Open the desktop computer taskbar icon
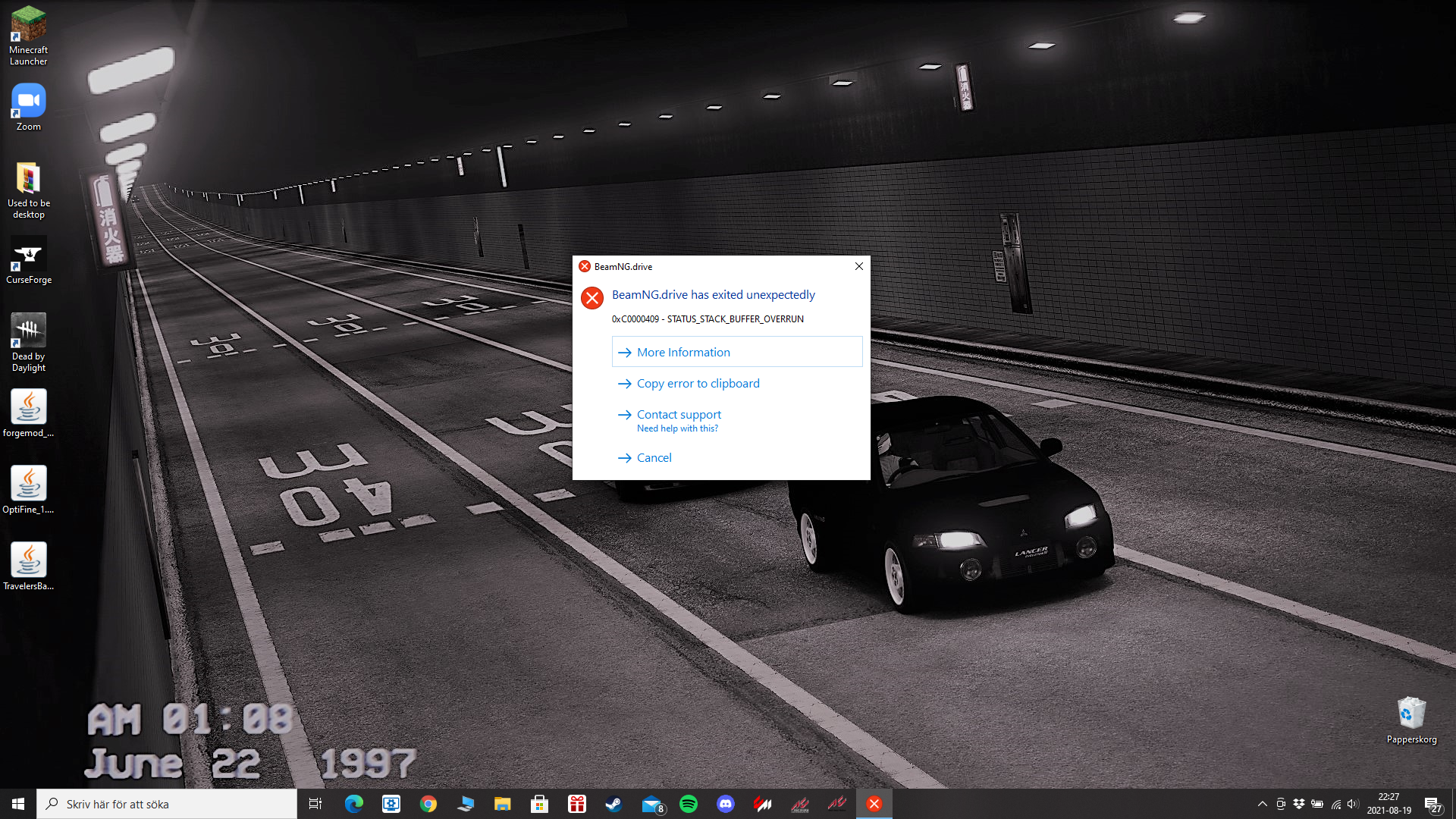The width and height of the screenshot is (1456, 819). (x=466, y=804)
